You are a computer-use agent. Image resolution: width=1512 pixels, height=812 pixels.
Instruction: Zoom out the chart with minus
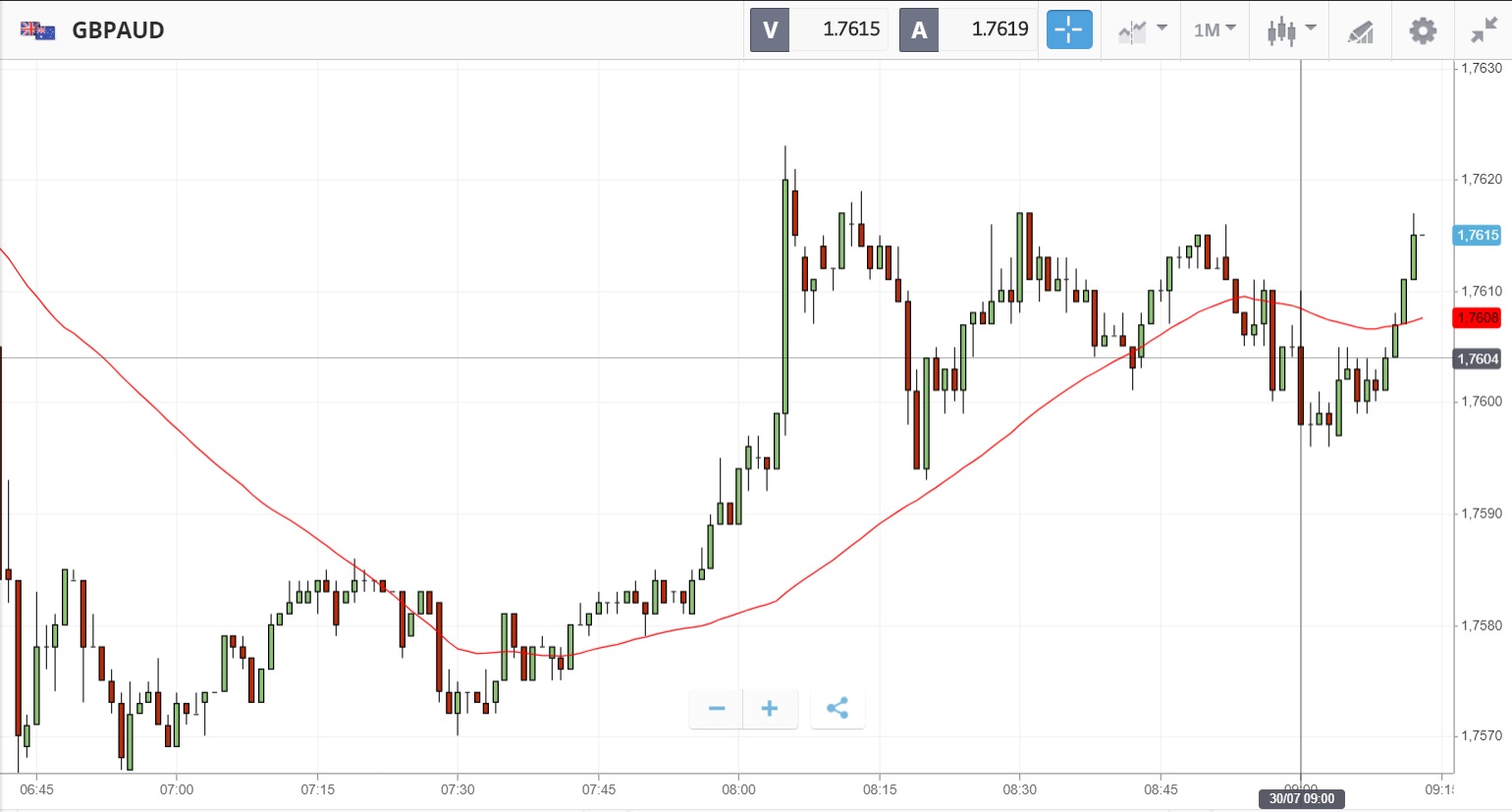tap(717, 708)
